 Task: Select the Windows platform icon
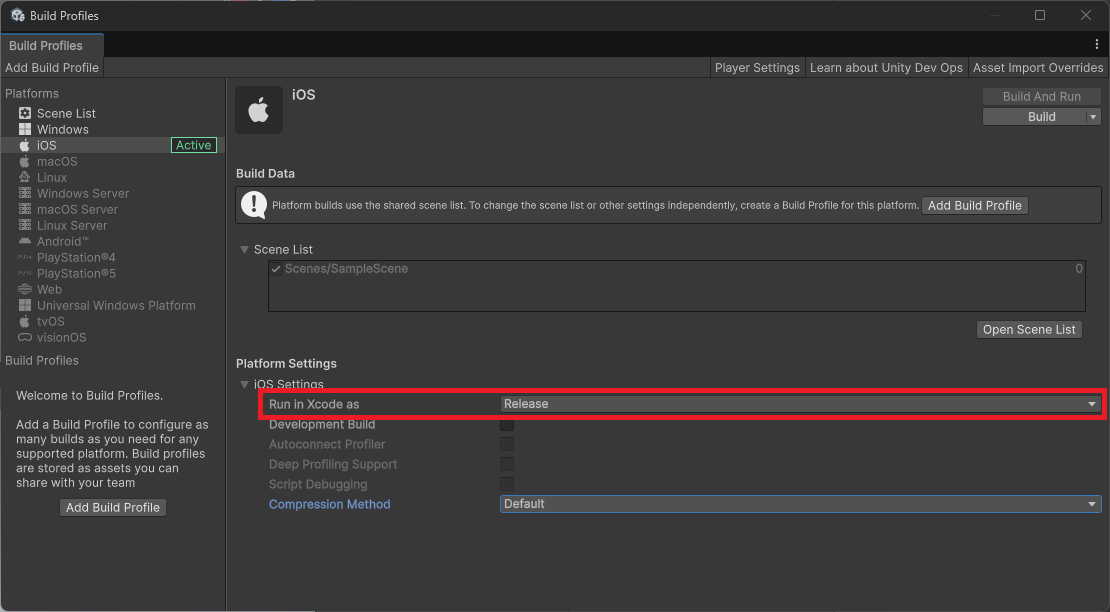[x=25, y=129]
